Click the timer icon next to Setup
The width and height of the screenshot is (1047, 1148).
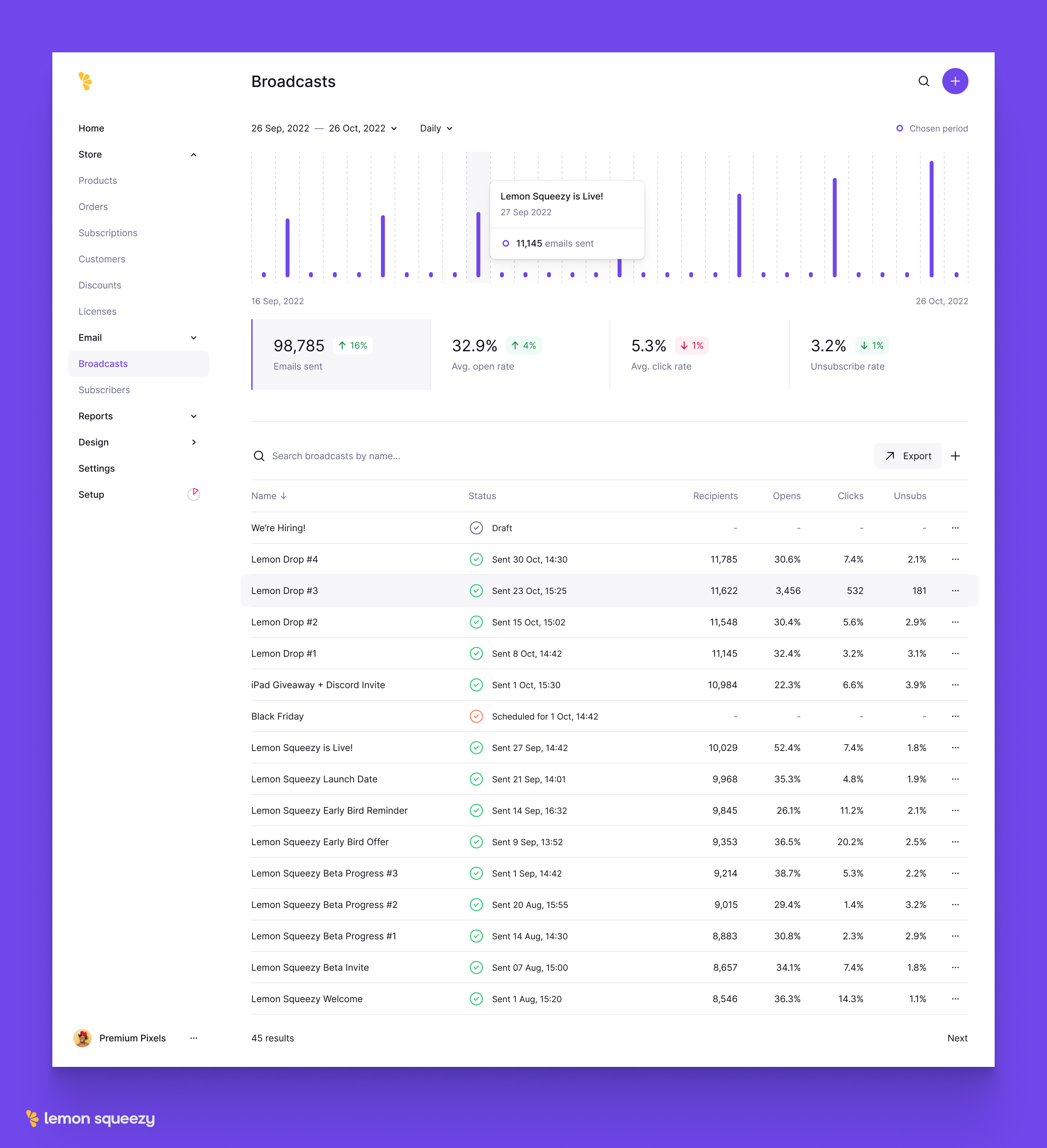(194, 494)
